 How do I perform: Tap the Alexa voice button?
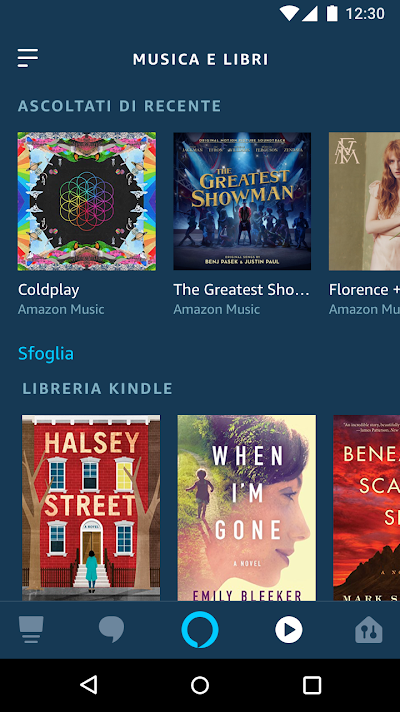pyautogui.click(x=200, y=630)
